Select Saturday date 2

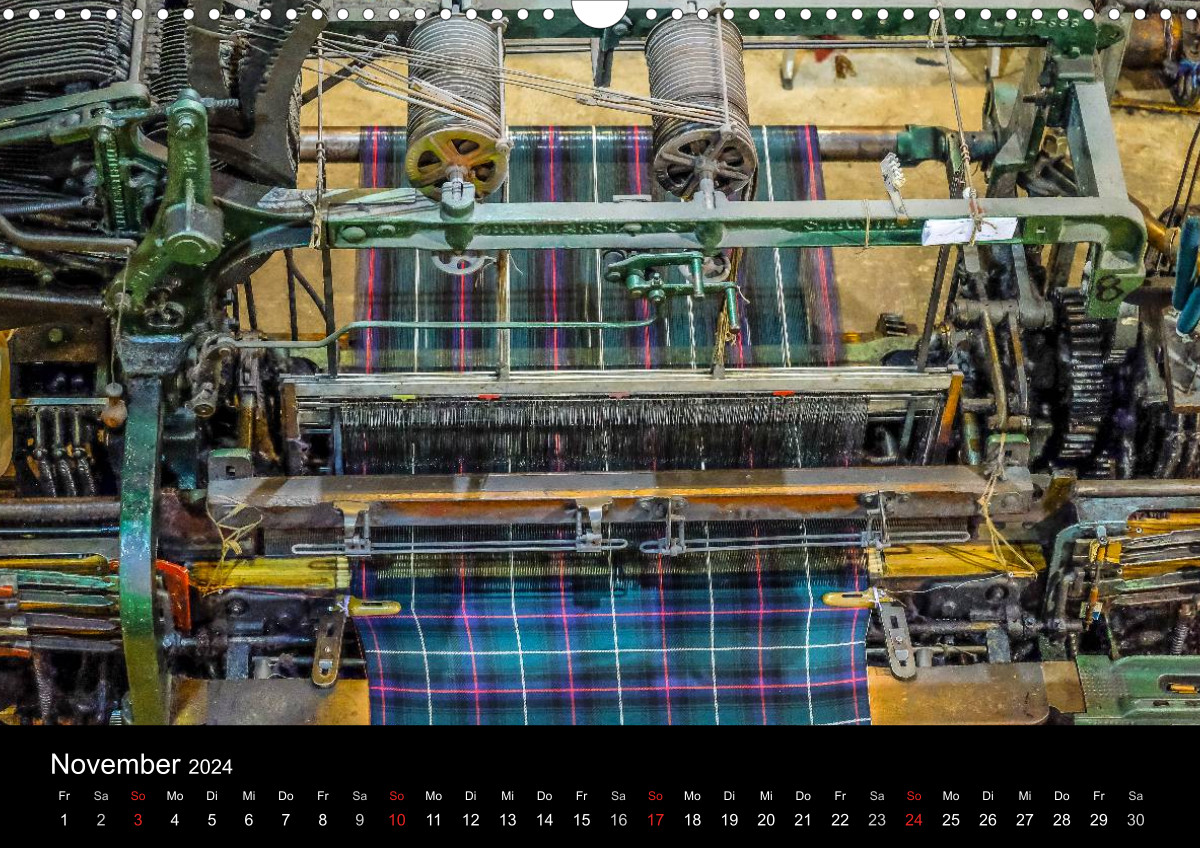coord(101,820)
